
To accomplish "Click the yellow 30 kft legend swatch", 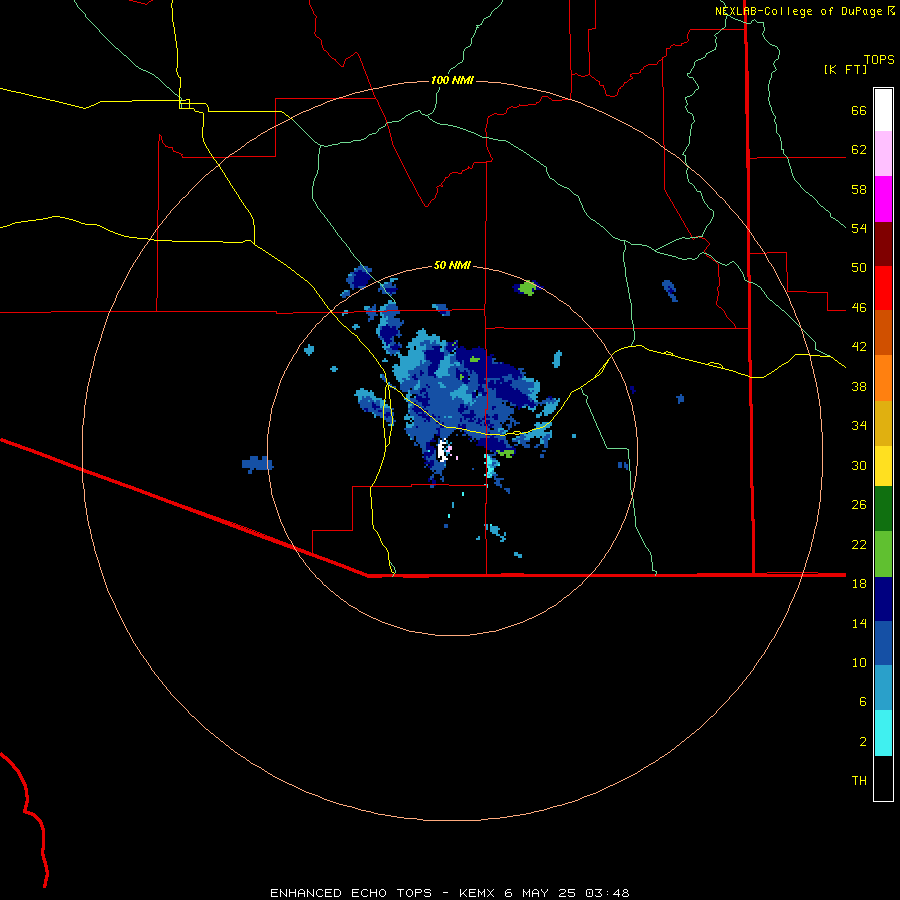I will (x=883, y=466).
